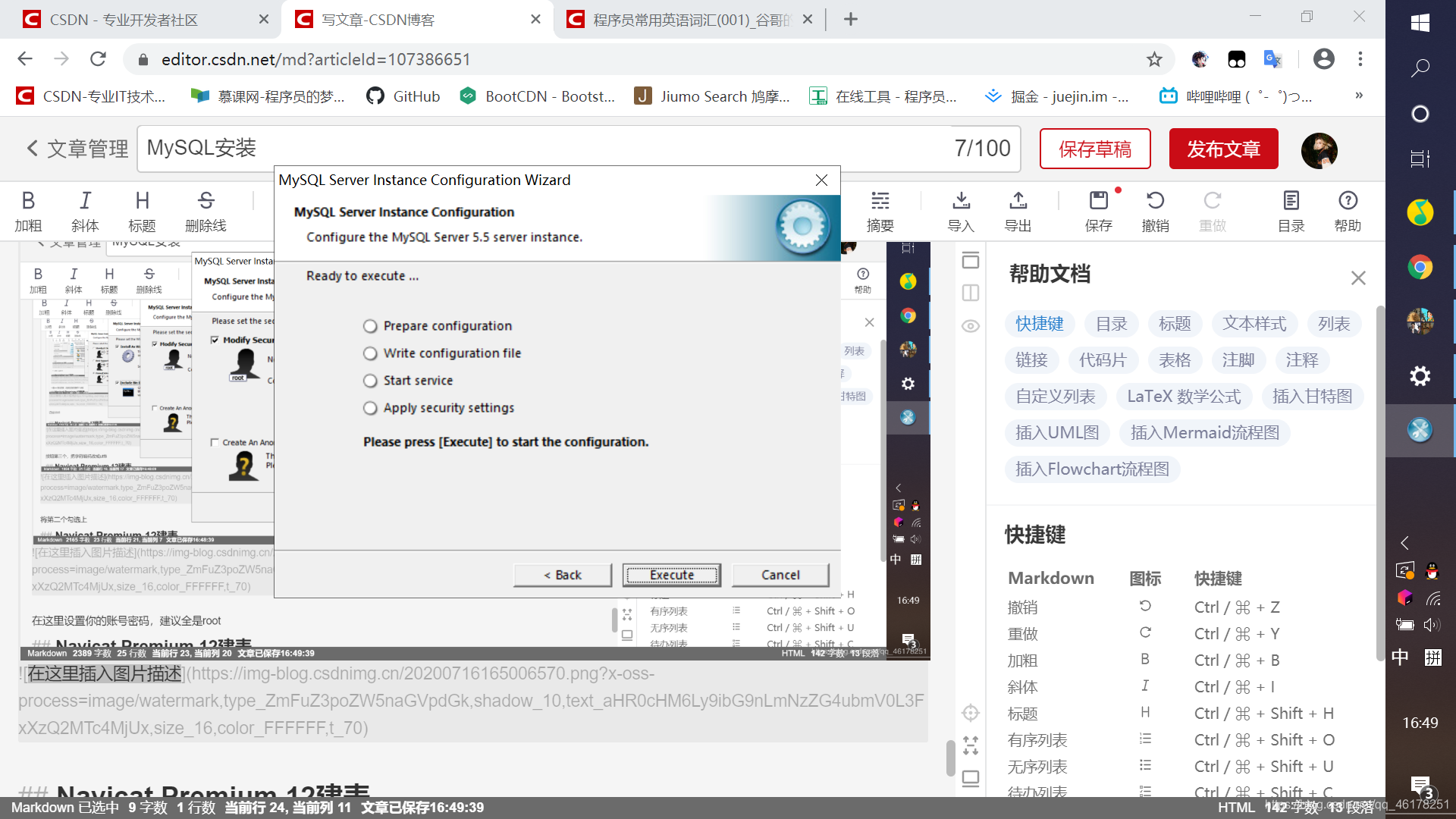Viewport: 1456px width, 819px height.
Task: Toggle Create An Anonymous checkbox in screenshot
Action: pyautogui.click(x=215, y=442)
